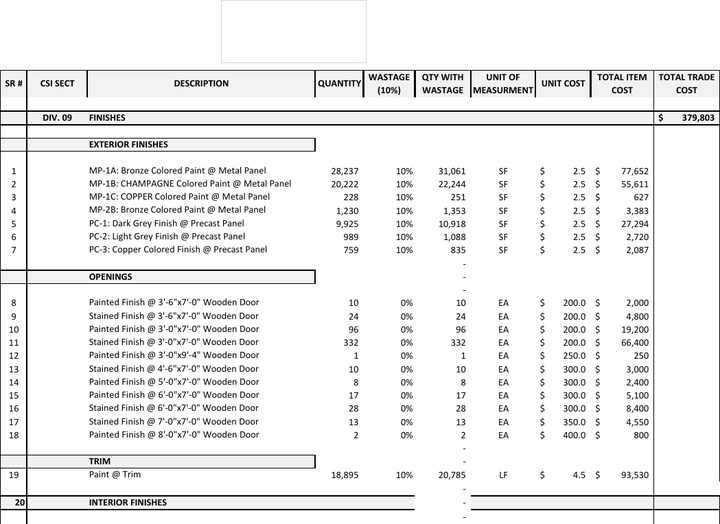The height and width of the screenshot is (524, 720).
Task: Click Painted Finish @ 3'-0"x9'-4" Wooden Door
Action: tap(174, 355)
